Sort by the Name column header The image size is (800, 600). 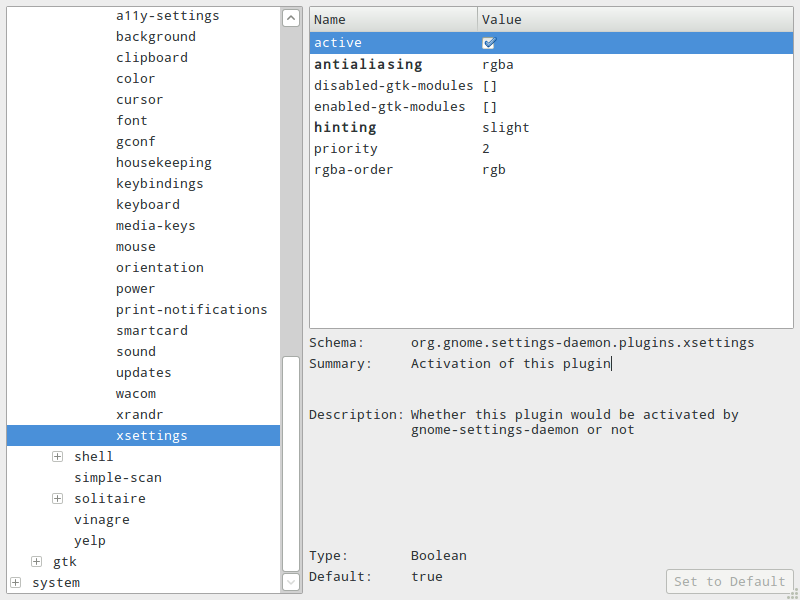(393, 20)
